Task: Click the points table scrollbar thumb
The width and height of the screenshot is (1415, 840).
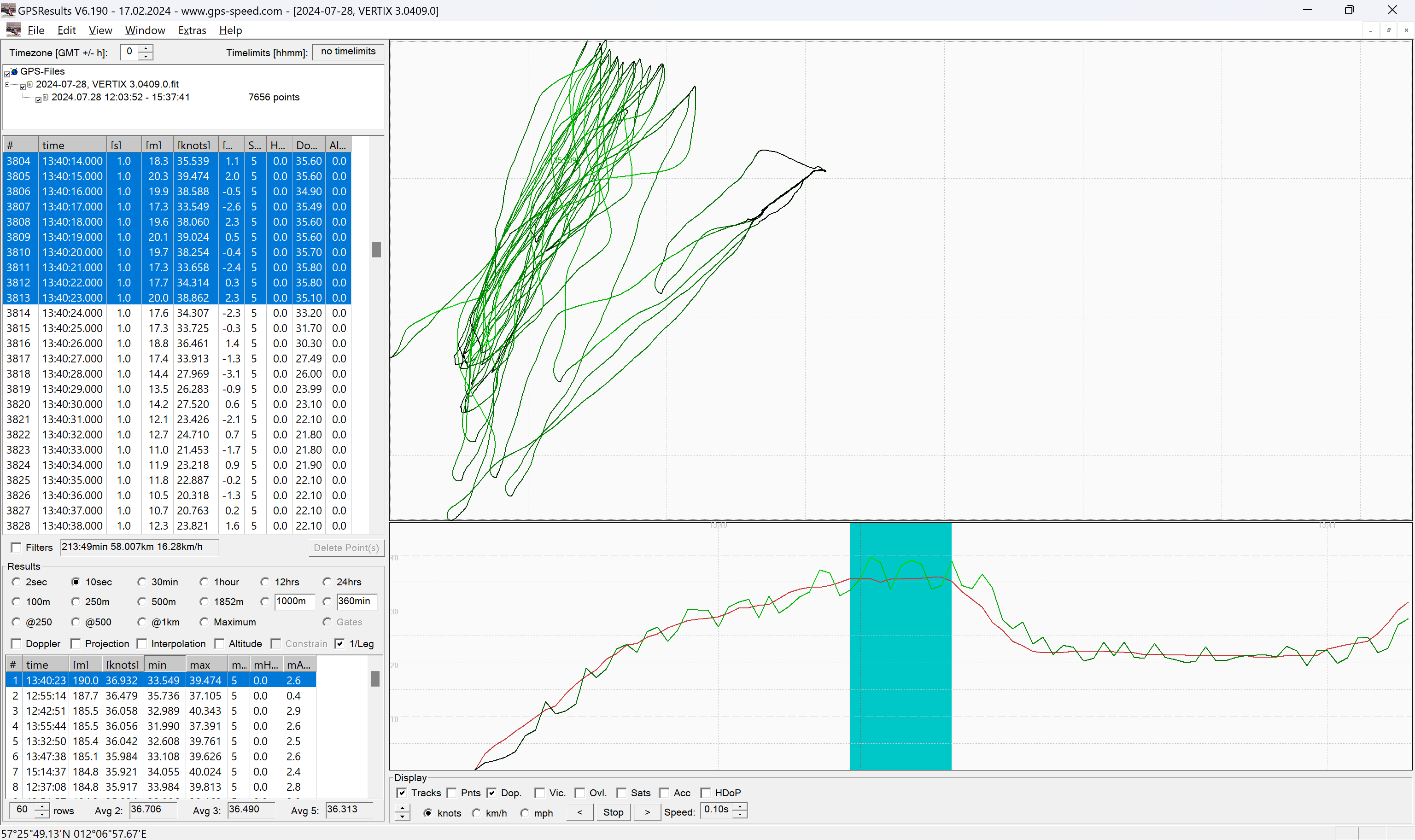Action: click(x=376, y=250)
